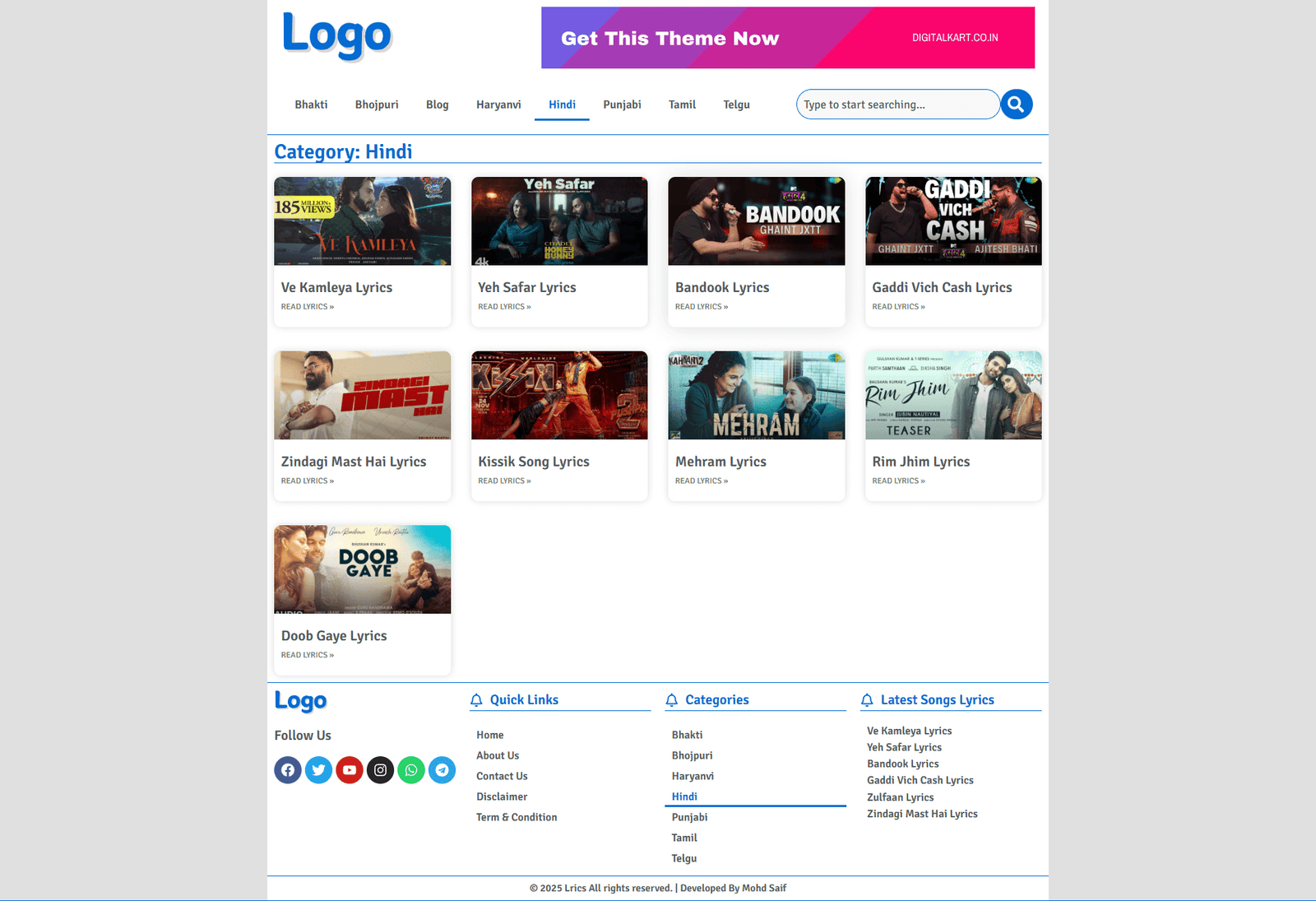The image size is (1316, 901).
Task: Focus the search input field
Action: point(897,104)
